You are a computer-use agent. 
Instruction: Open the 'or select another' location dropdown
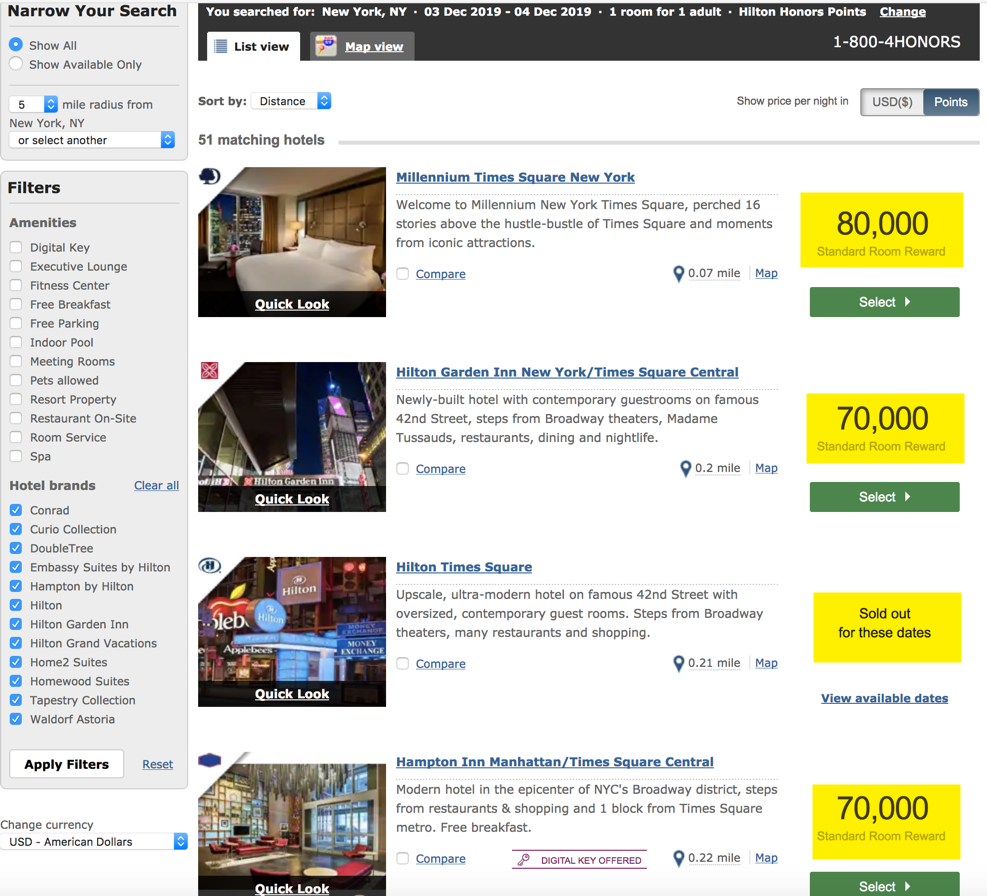(x=92, y=140)
